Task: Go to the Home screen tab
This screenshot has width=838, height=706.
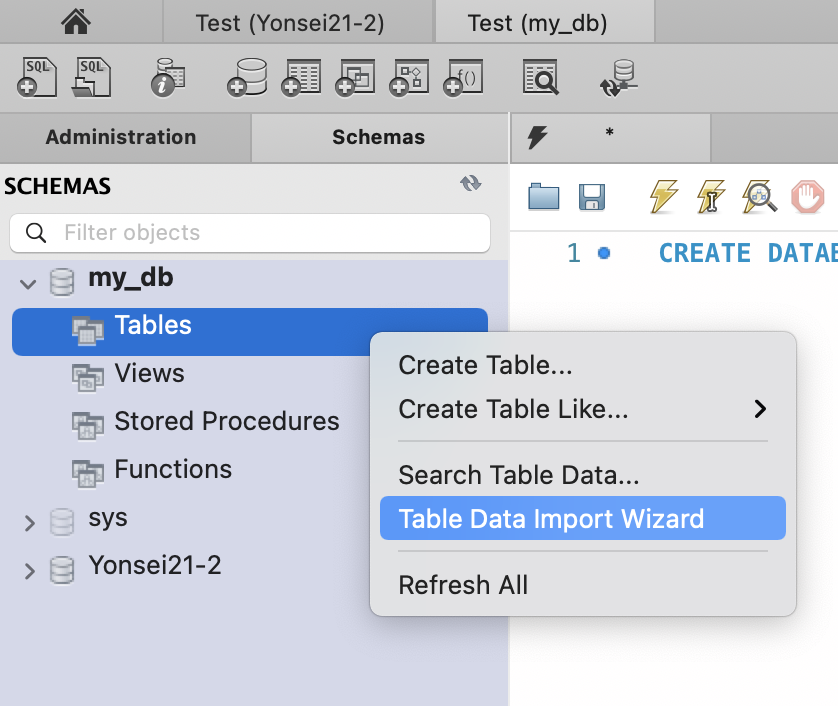Action: click(76, 22)
